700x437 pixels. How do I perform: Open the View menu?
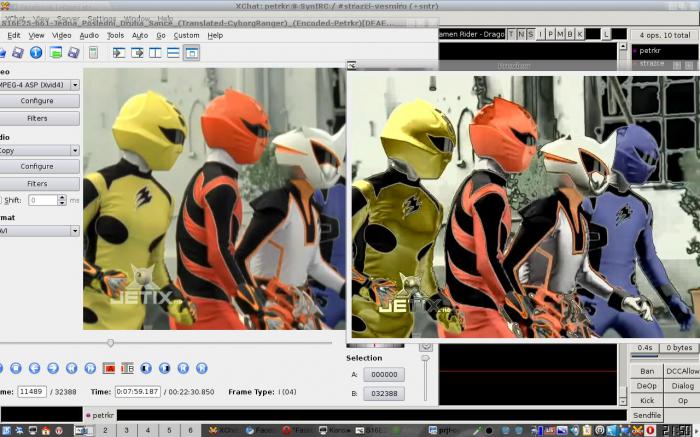click(36, 35)
